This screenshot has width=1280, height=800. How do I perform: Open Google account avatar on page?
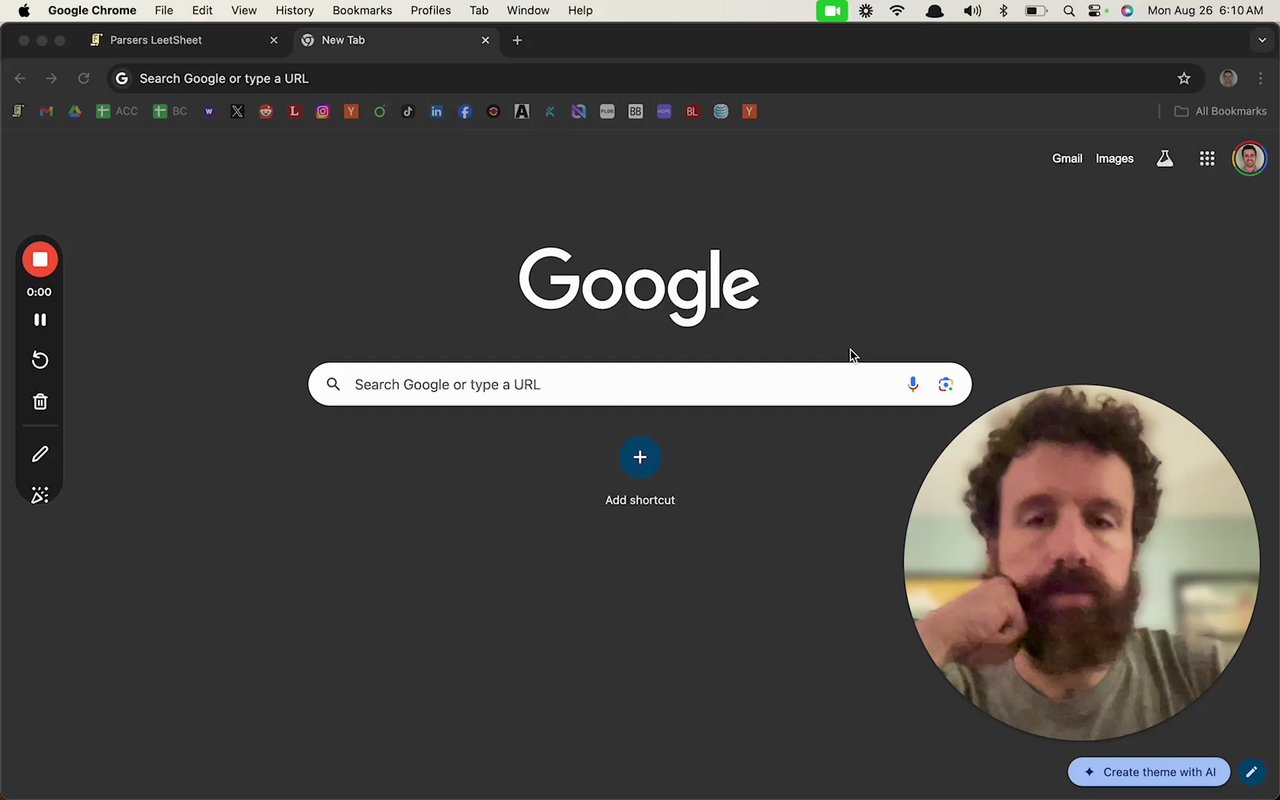[x=1249, y=159]
